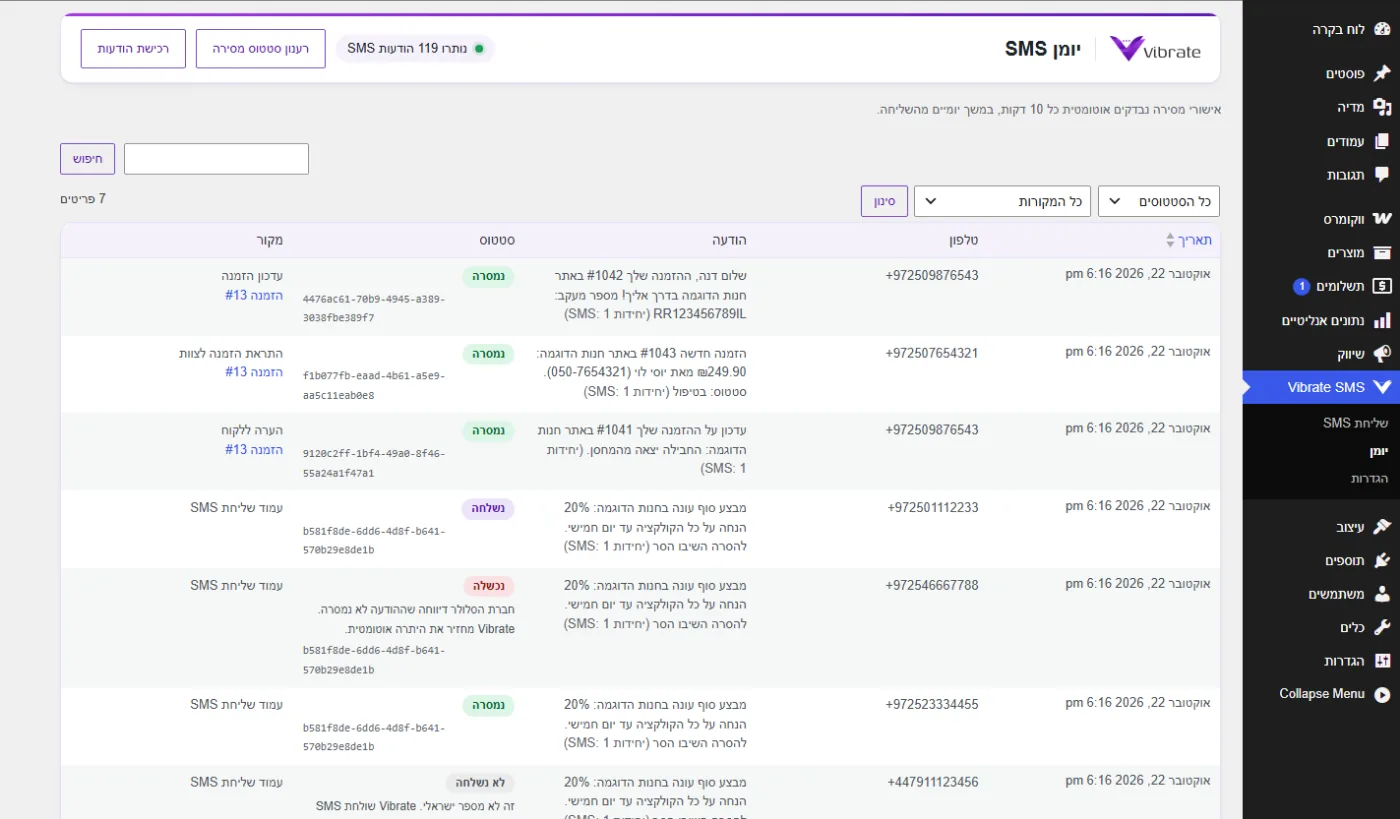Open the תוספים plugins icon
The width and height of the screenshot is (1400, 819).
(1382, 560)
